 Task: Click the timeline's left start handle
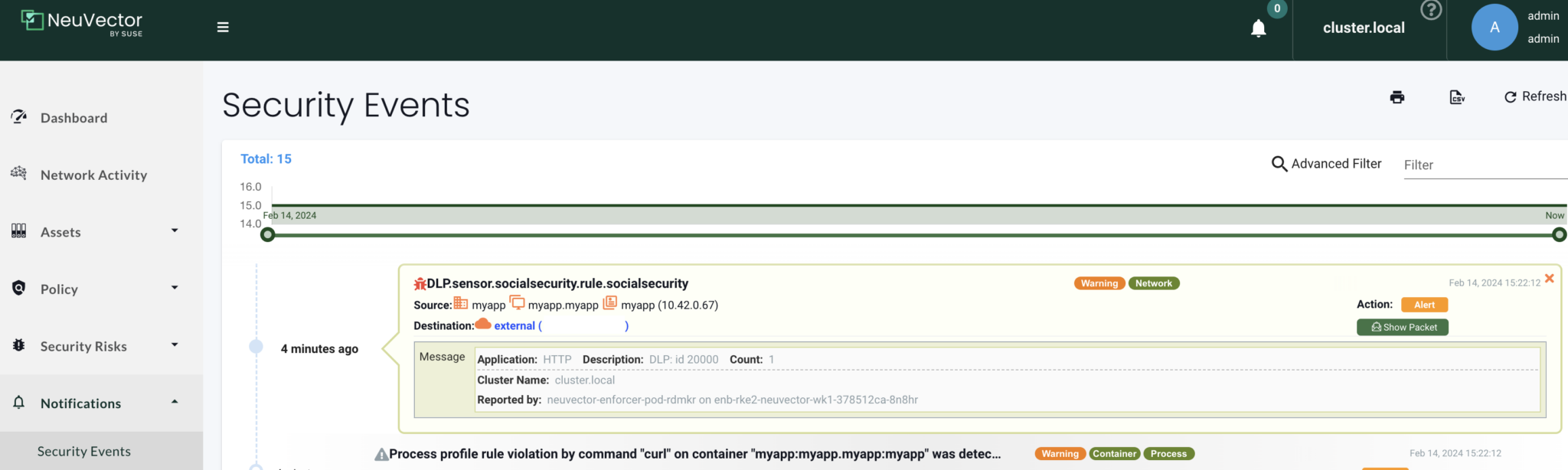(267, 235)
